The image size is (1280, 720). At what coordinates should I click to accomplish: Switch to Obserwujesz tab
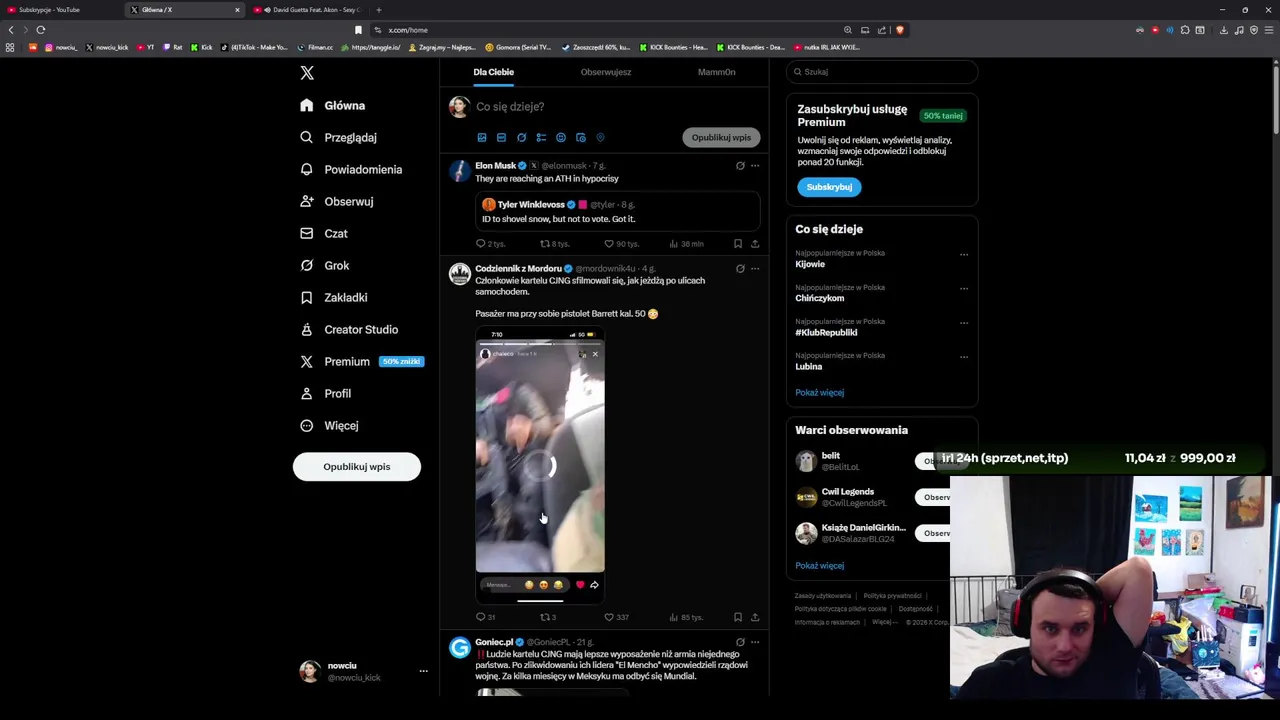[606, 72]
